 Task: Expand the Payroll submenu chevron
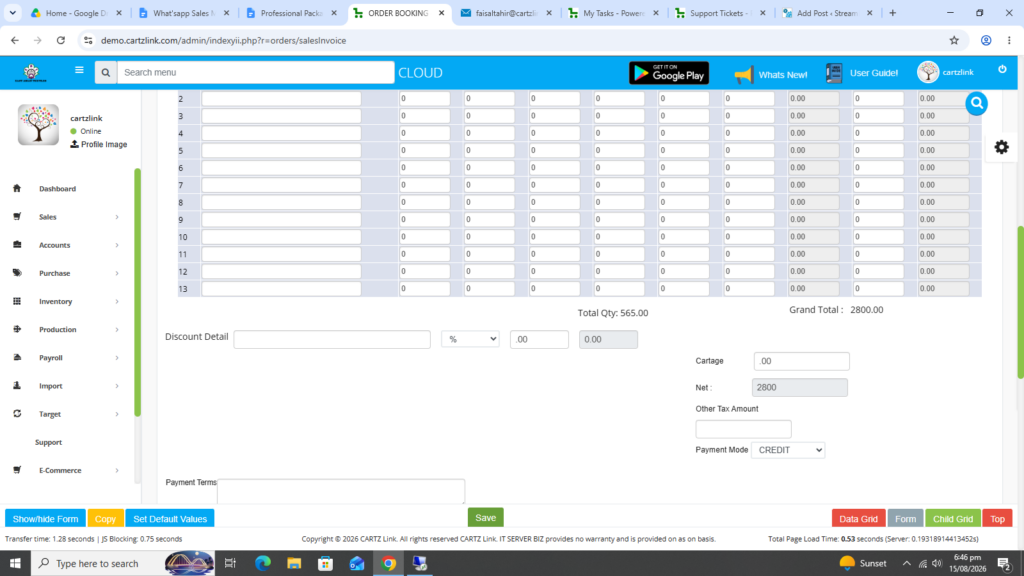click(x=117, y=357)
